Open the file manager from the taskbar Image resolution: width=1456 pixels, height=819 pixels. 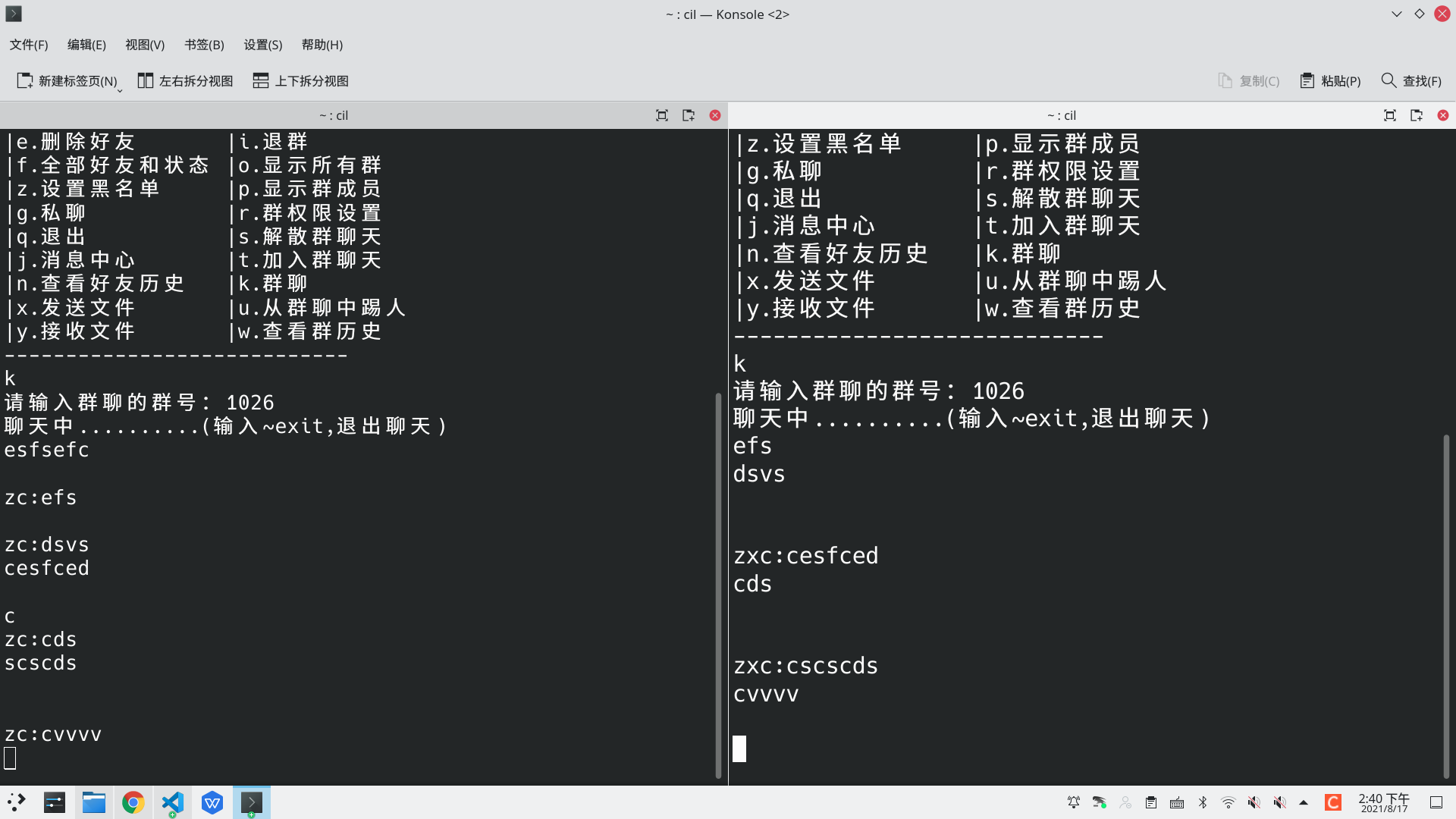(94, 802)
